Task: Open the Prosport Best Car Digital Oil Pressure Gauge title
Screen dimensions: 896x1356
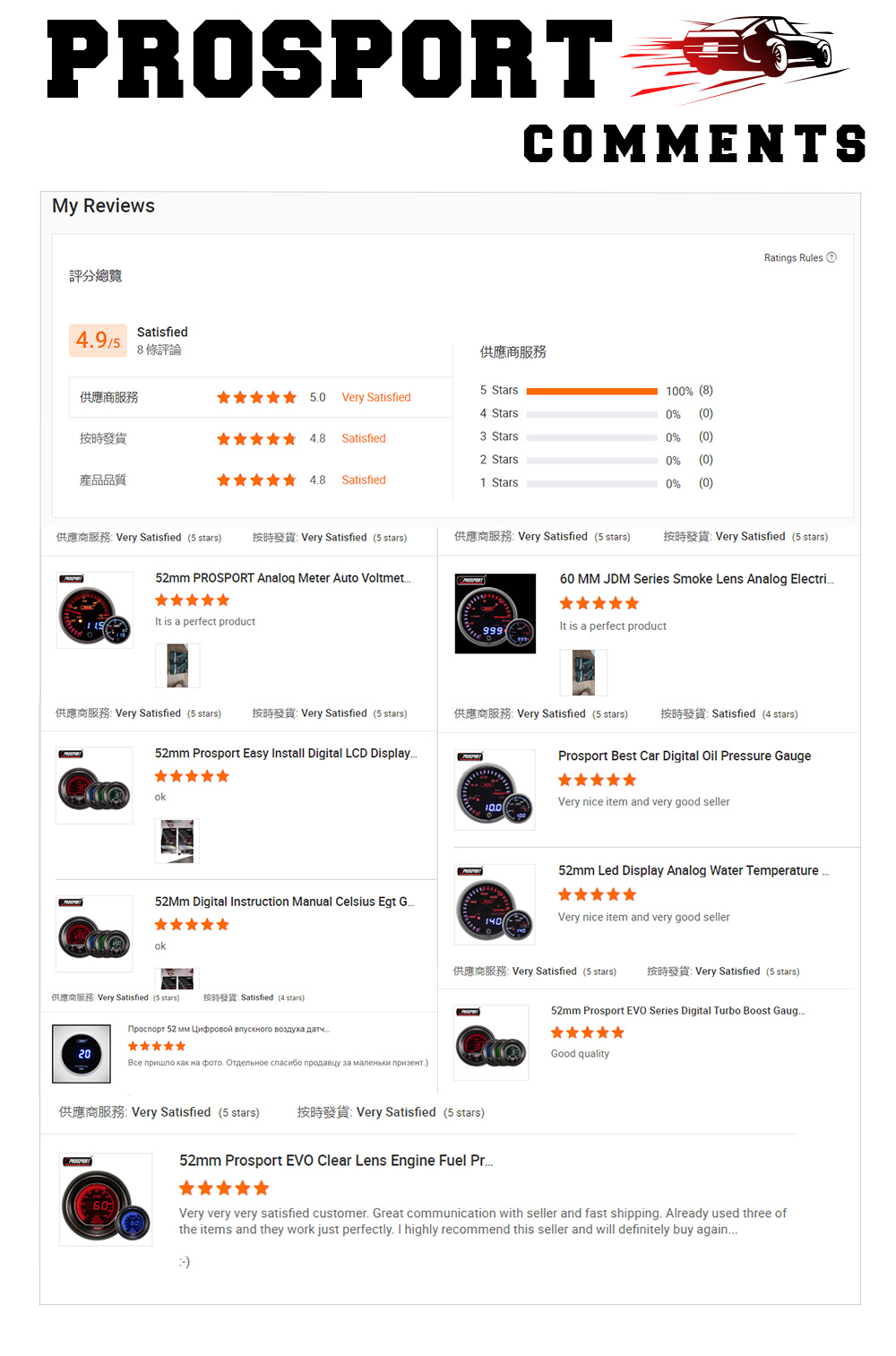Action: coord(685,756)
